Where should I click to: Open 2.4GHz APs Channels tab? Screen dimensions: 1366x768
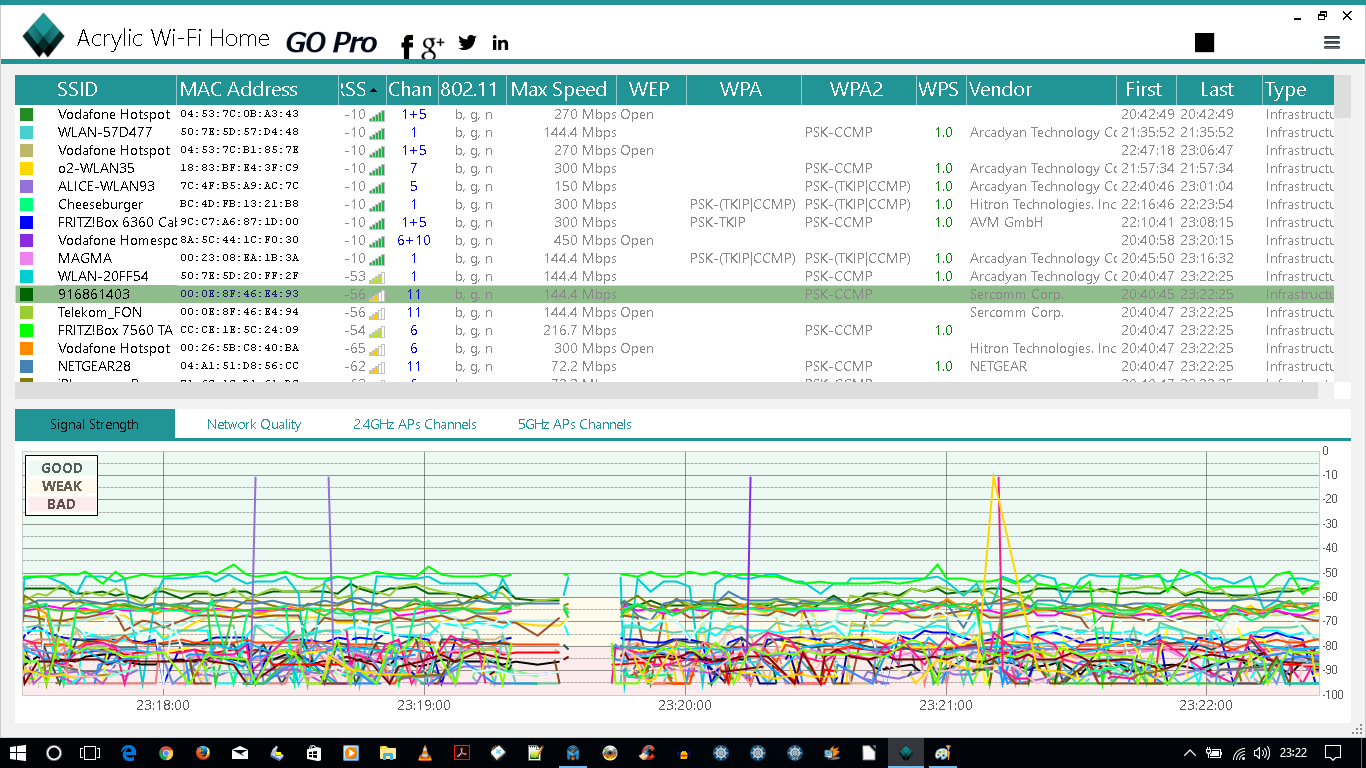point(415,424)
